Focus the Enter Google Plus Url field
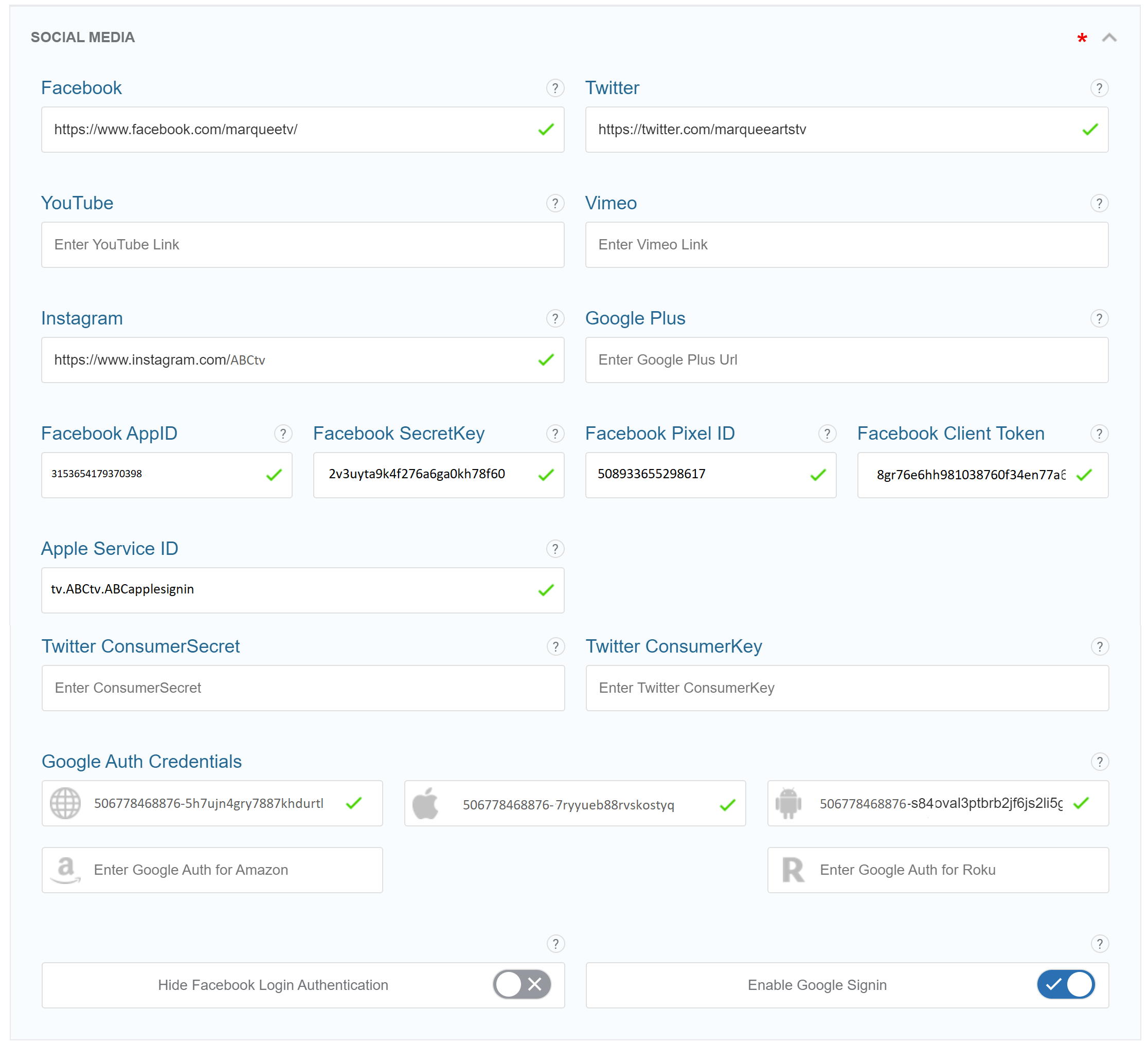1148x1046 pixels. tap(847, 360)
